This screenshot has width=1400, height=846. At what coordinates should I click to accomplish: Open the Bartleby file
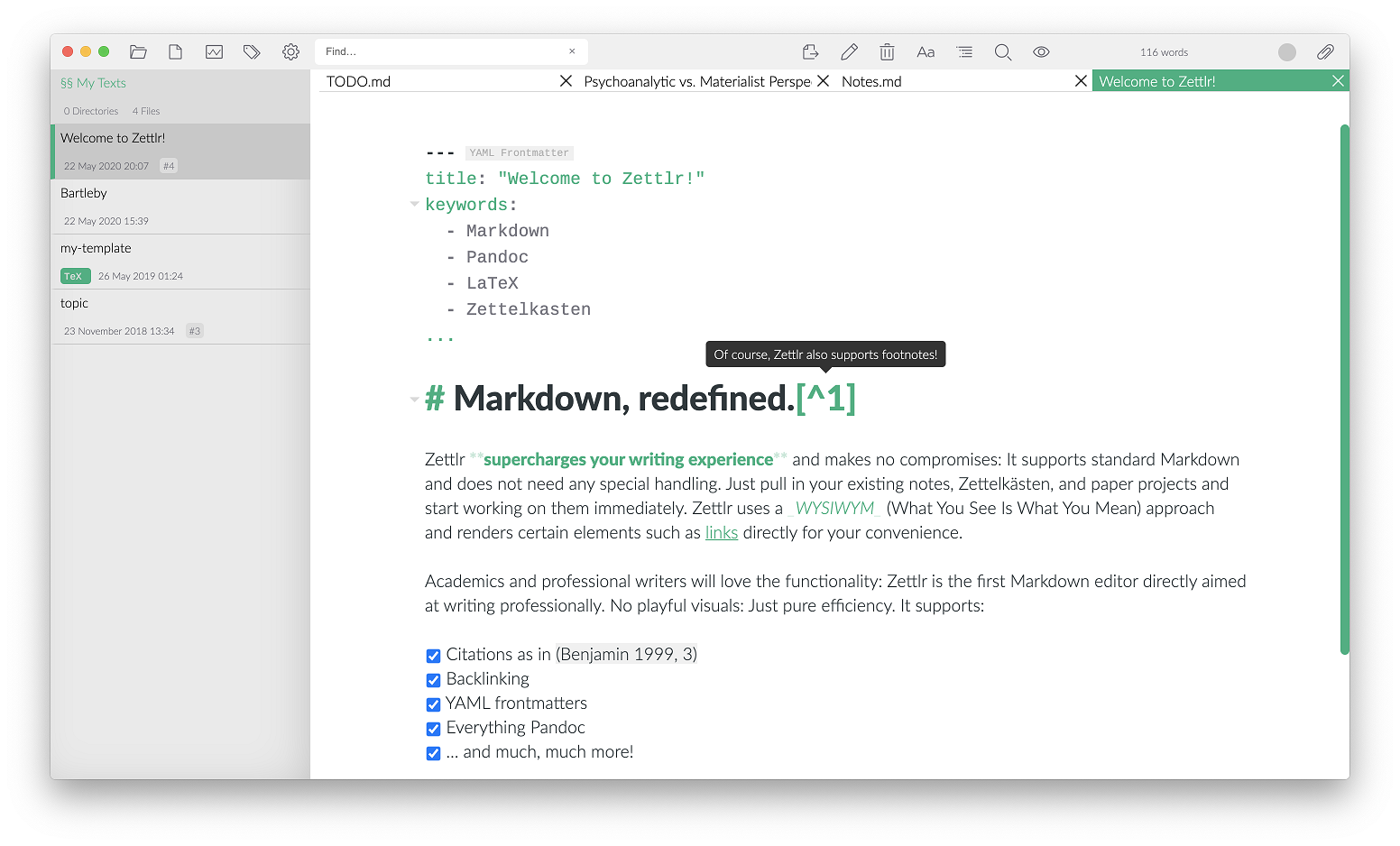pyautogui.click(x=180, y=207)
